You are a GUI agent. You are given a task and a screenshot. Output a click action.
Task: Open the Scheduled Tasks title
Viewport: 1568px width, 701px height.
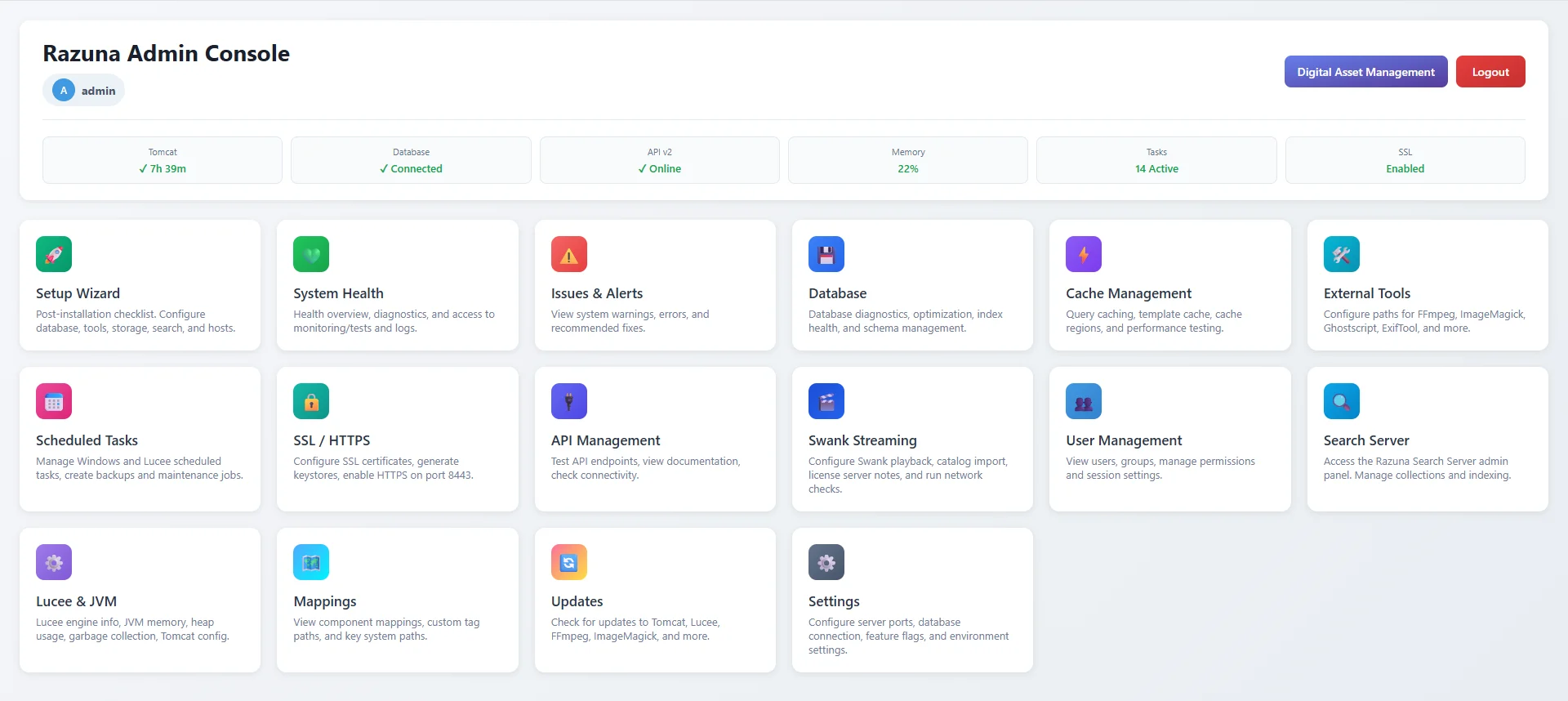pyautogui.click(x=87, y=440)
